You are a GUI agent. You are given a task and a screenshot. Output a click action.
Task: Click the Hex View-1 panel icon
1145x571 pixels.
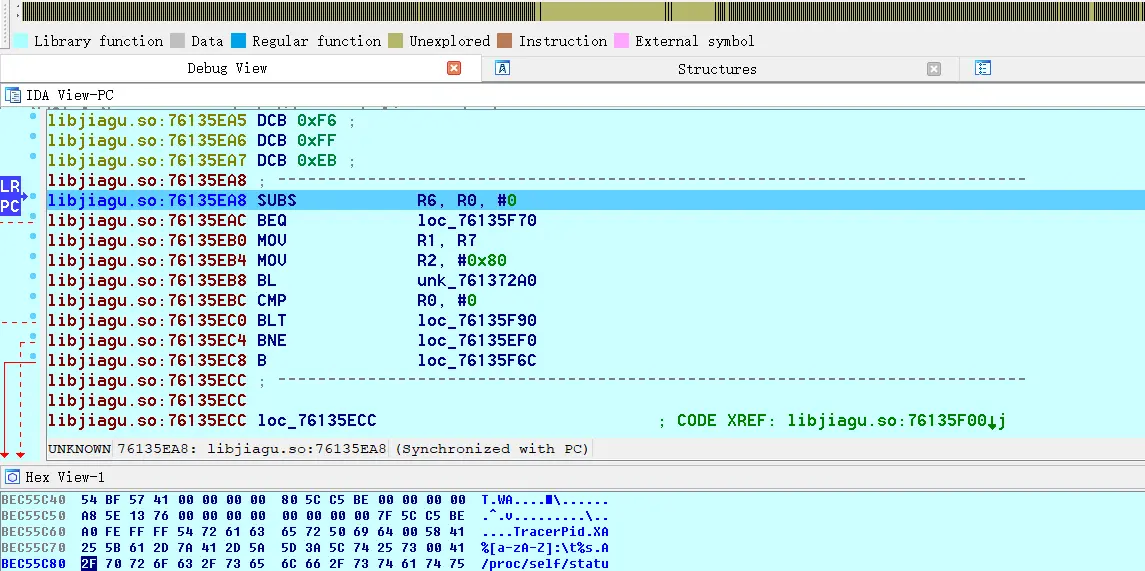point(12,478)
